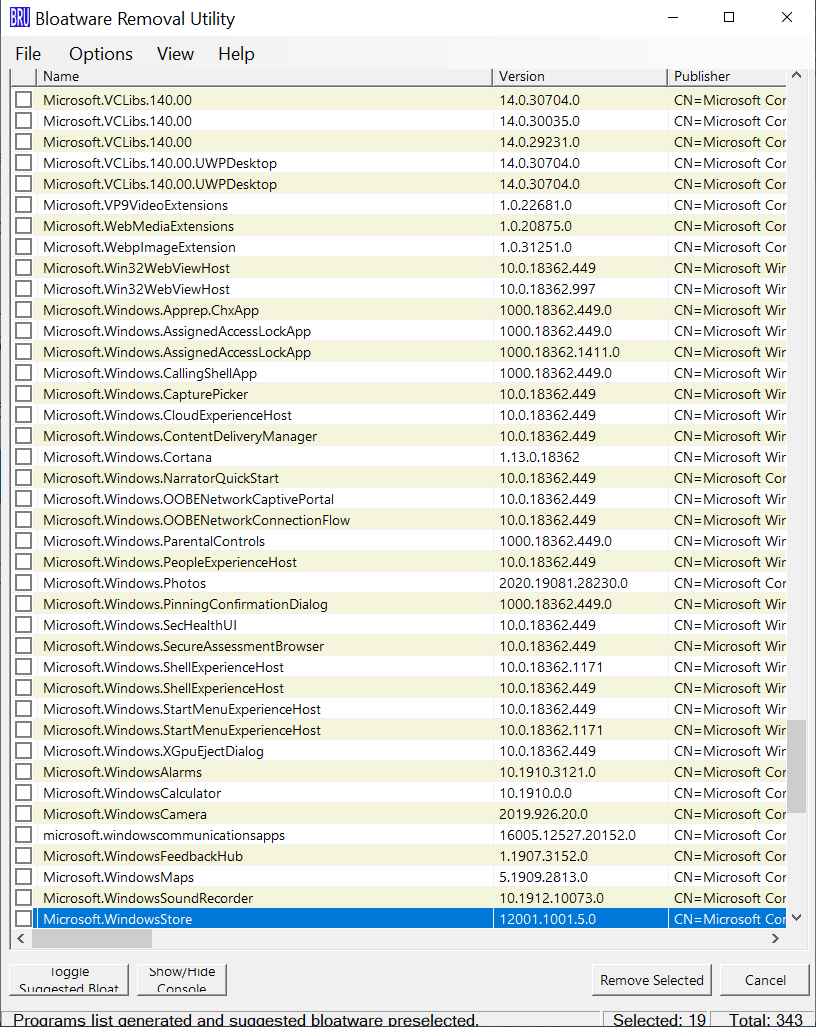Click Cortana version 1.13.0.18362
The image size is (816, 1027).
coord(540,457)
